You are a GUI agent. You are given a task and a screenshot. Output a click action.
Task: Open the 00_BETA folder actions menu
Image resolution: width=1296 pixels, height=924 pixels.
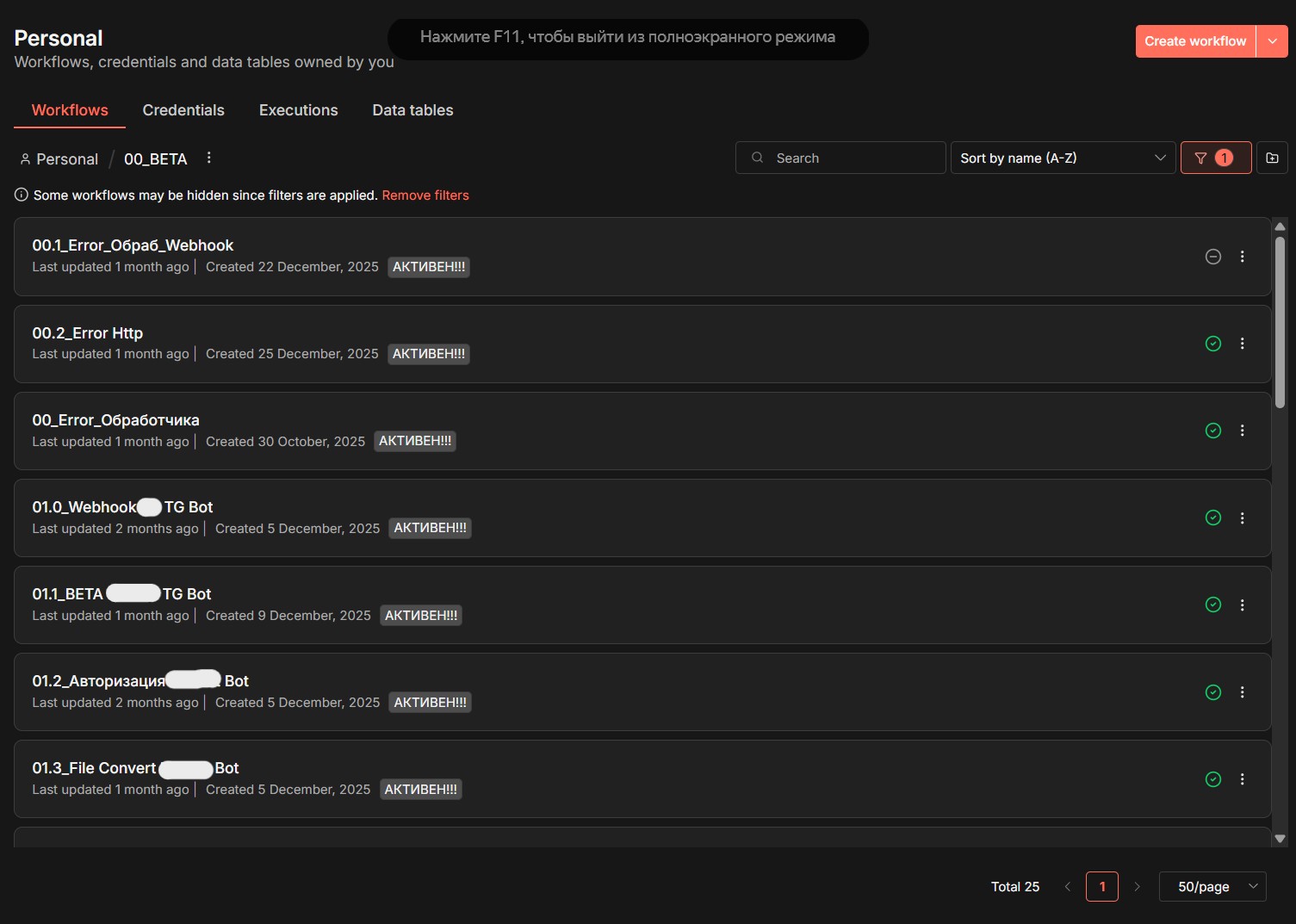point(208,158)
